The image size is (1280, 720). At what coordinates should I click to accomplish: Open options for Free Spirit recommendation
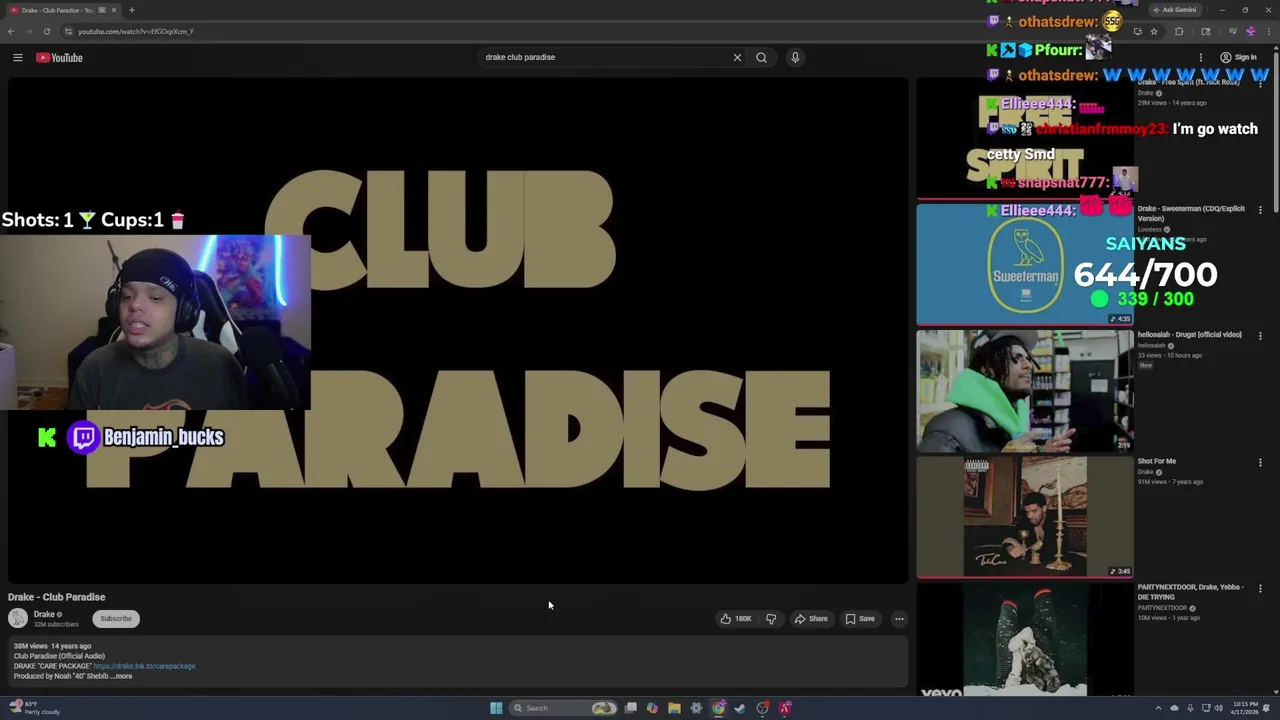click(1260, 84)
